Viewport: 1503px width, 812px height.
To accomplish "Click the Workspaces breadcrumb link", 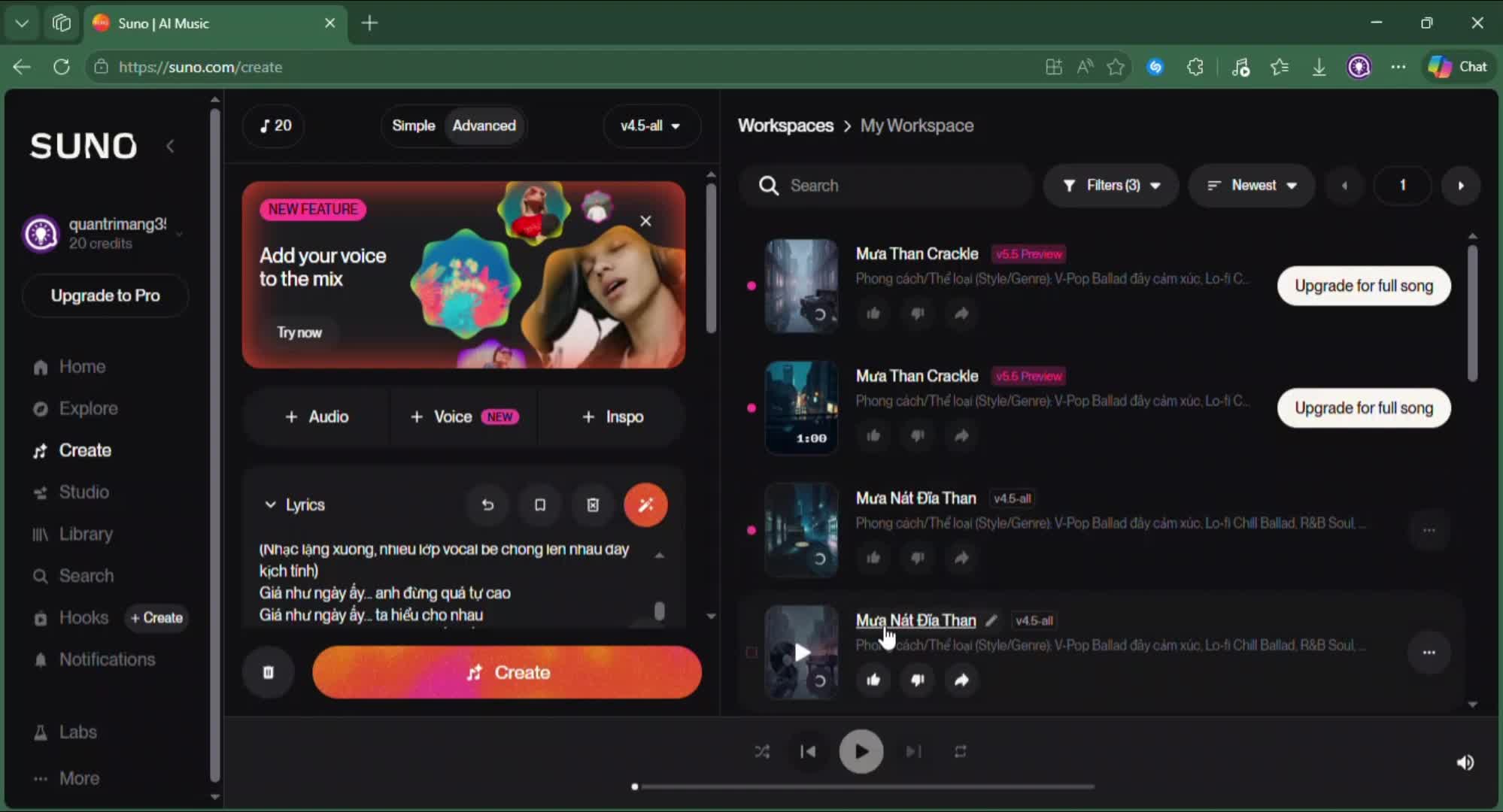I will tap(785, 126).
